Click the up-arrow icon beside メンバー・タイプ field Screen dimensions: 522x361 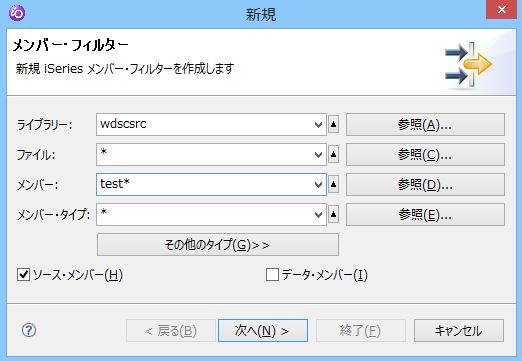[x=333, y=214]
